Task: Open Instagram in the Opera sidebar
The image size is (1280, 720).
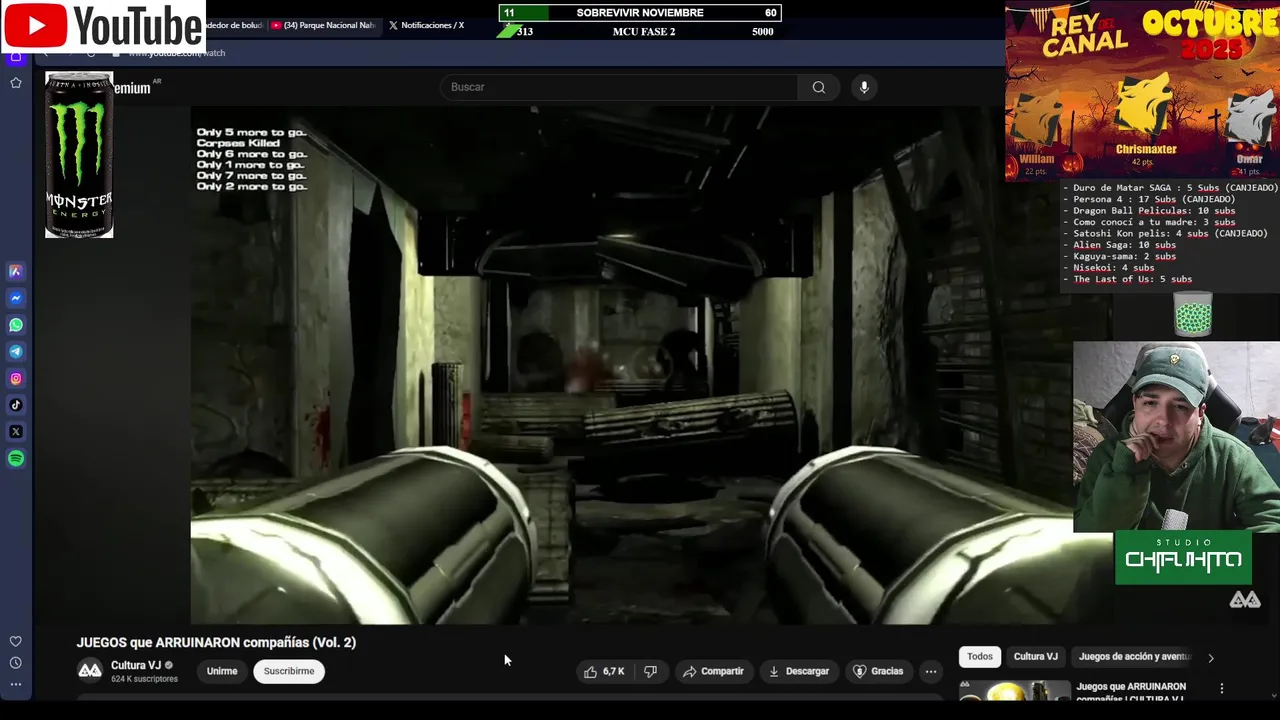Action: [x=16, y=378]
